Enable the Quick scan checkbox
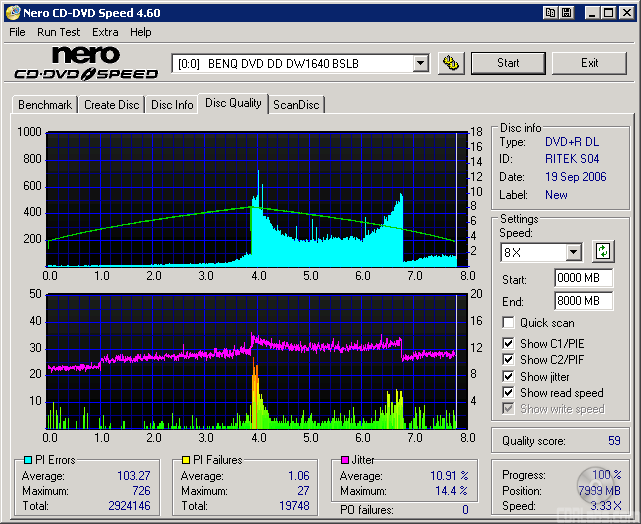The height and width of the screenshot is (524, 641). (x=509, y=323)
